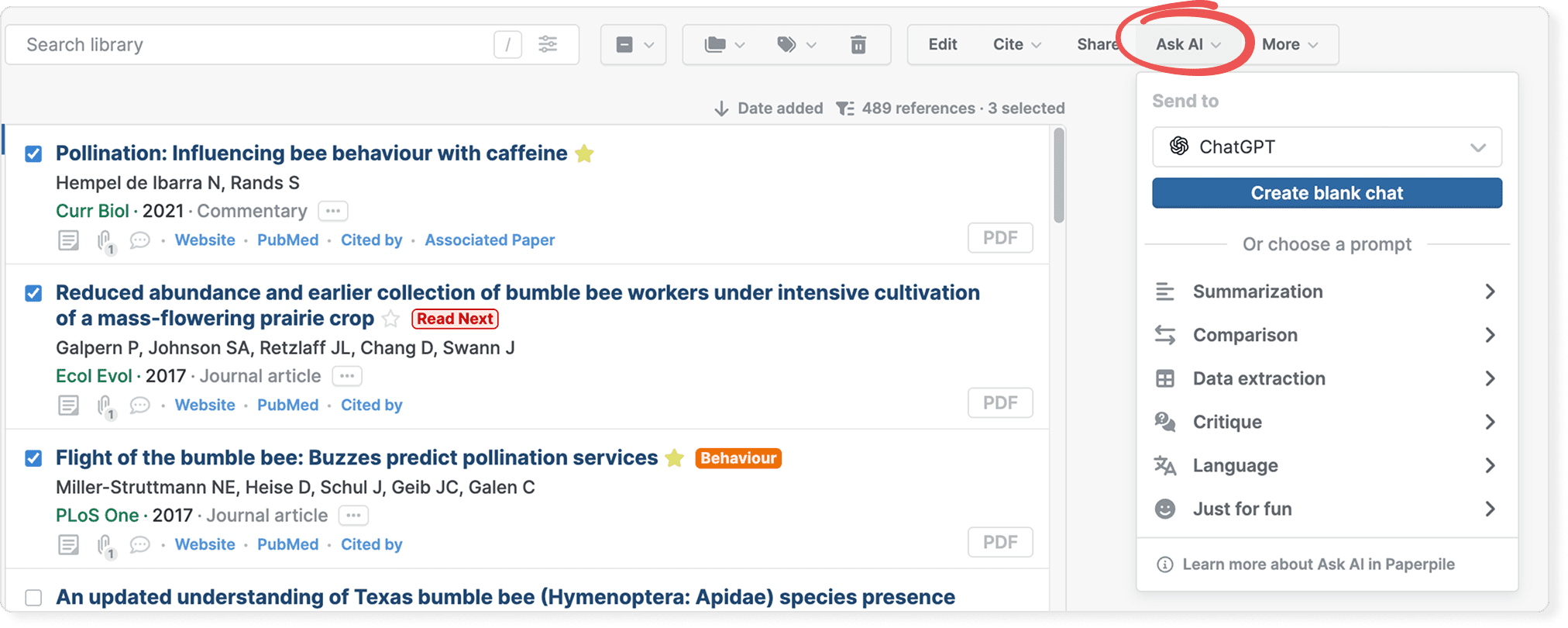The image size is (1568, 628).
Task: Open Learn more about Ask AI link
Action: [x=1317, y=564]
